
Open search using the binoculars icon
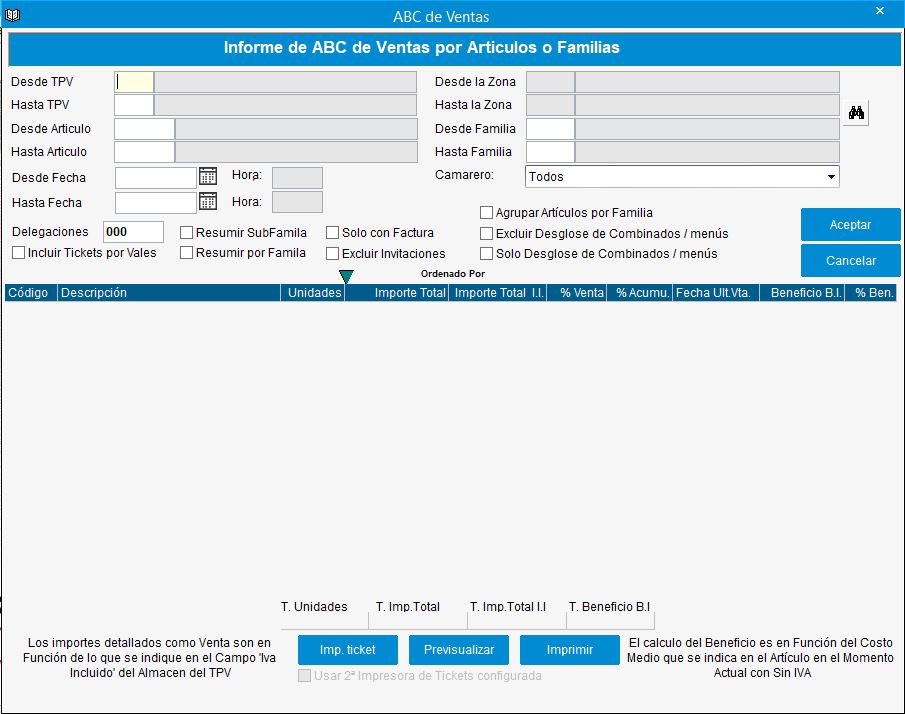tap(856, 112)
